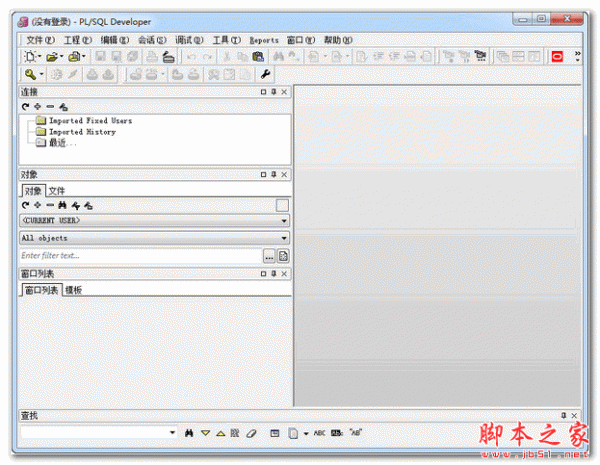Toggle the "AB" regular expression option
Viewport: 600px width, 465px height.
click(355, 432)
